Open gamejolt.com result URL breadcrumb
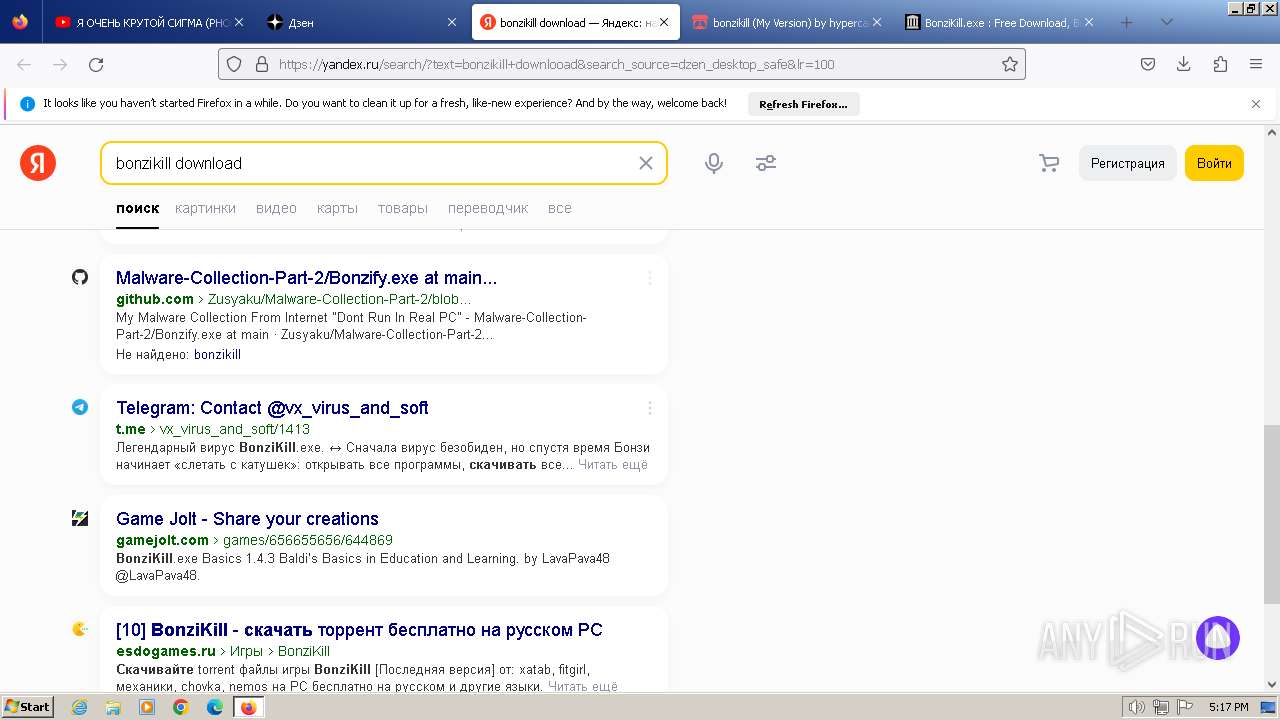Viewport: 1280px width, 720px height. coord(254,540)
